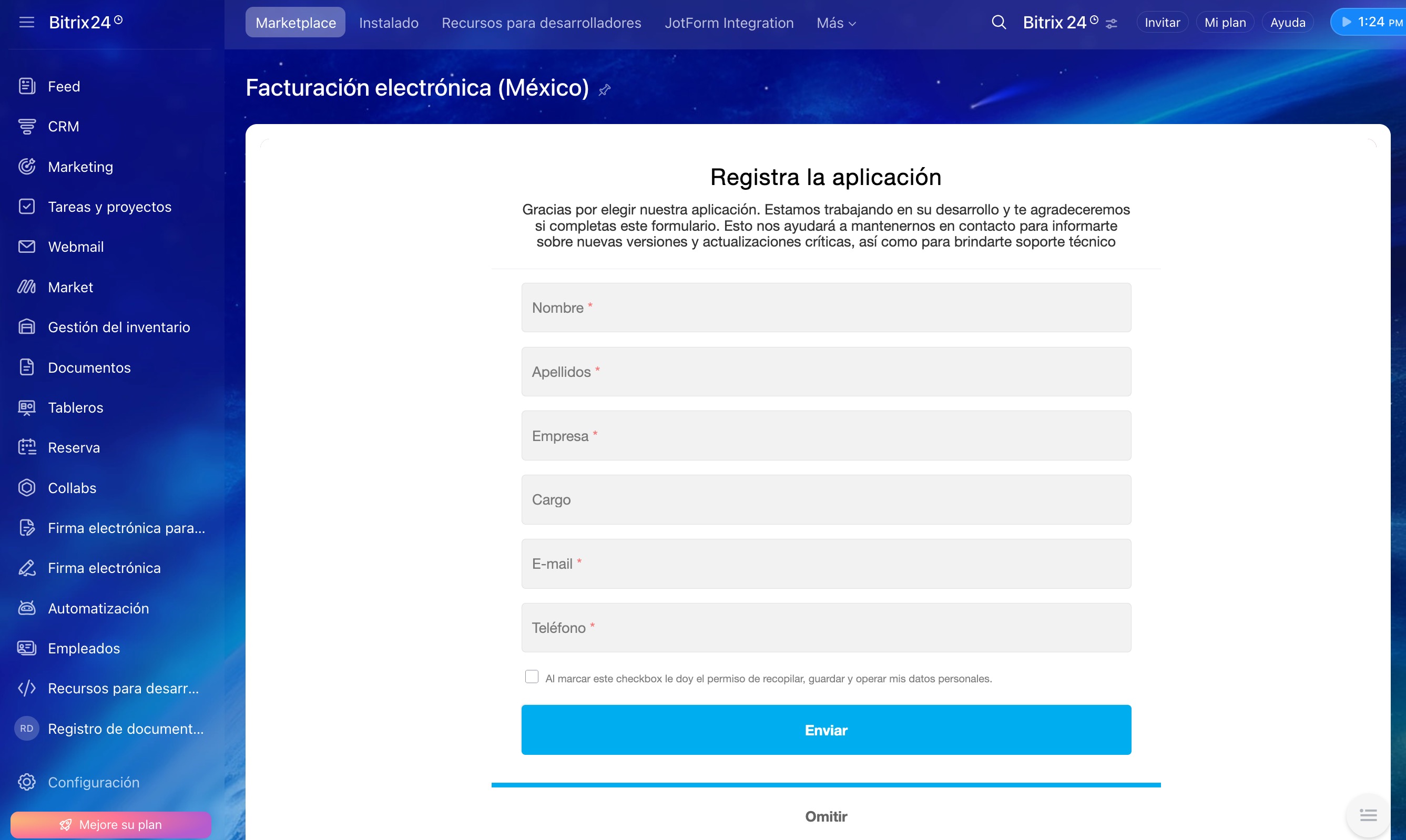Click the floating list icon button
Viewport: 1406px width, 840px height.
[1368, 815]
